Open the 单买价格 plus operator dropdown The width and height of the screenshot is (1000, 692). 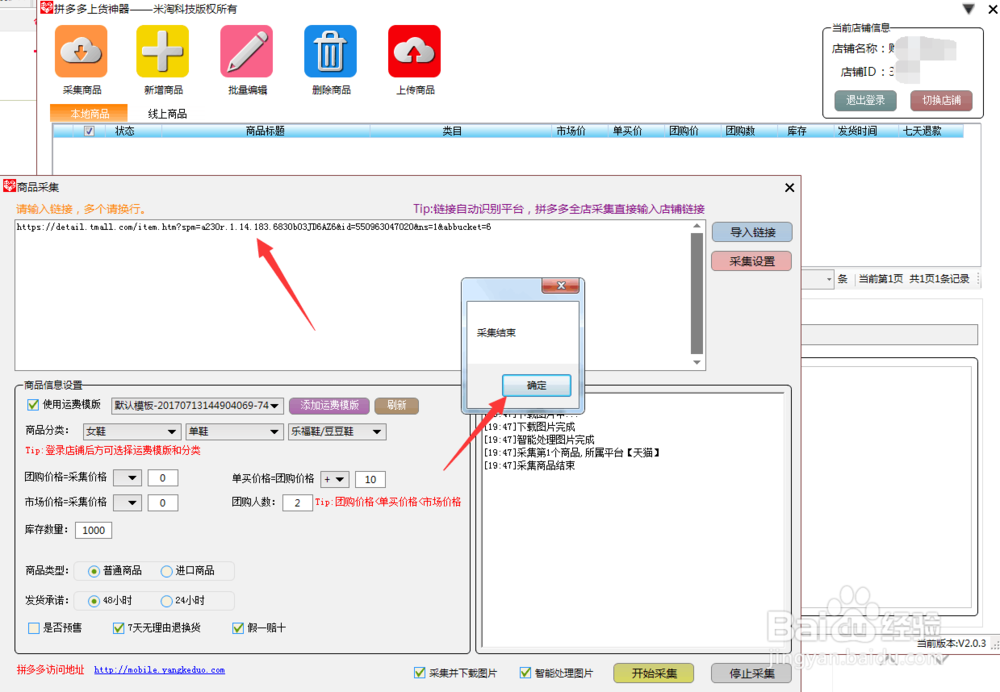click(334, 479)
